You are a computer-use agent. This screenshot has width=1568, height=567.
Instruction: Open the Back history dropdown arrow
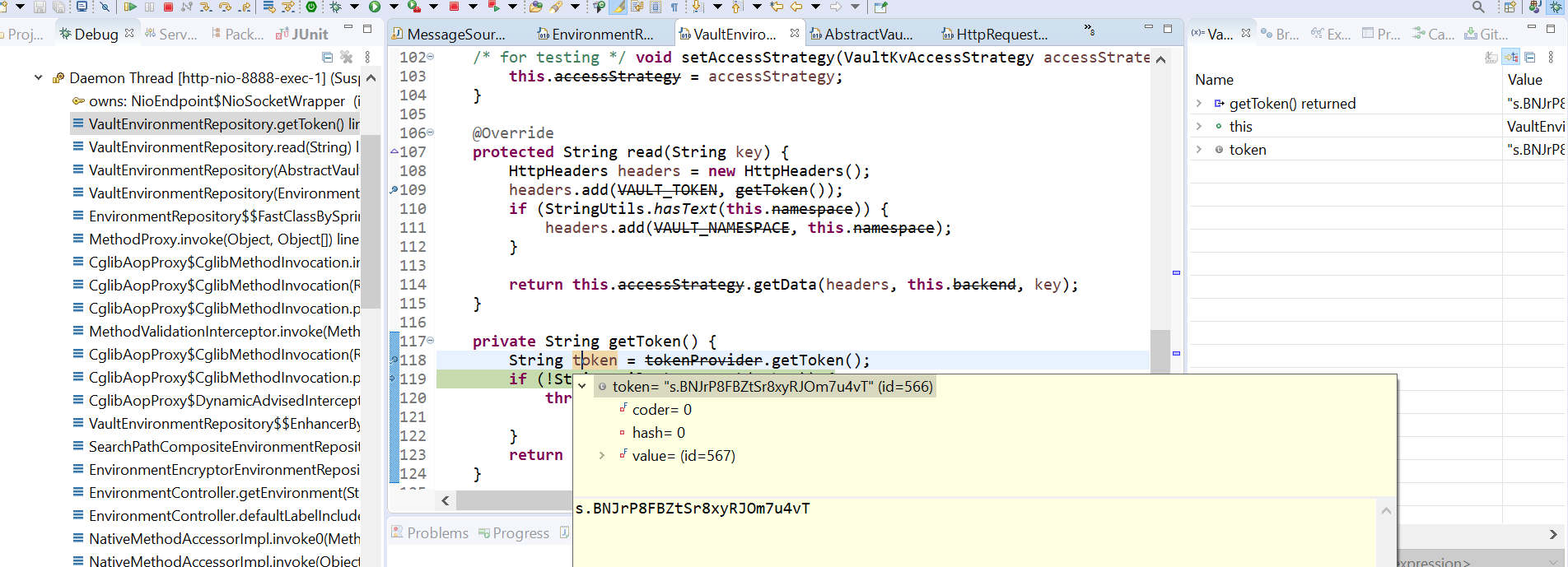(815, 7)
